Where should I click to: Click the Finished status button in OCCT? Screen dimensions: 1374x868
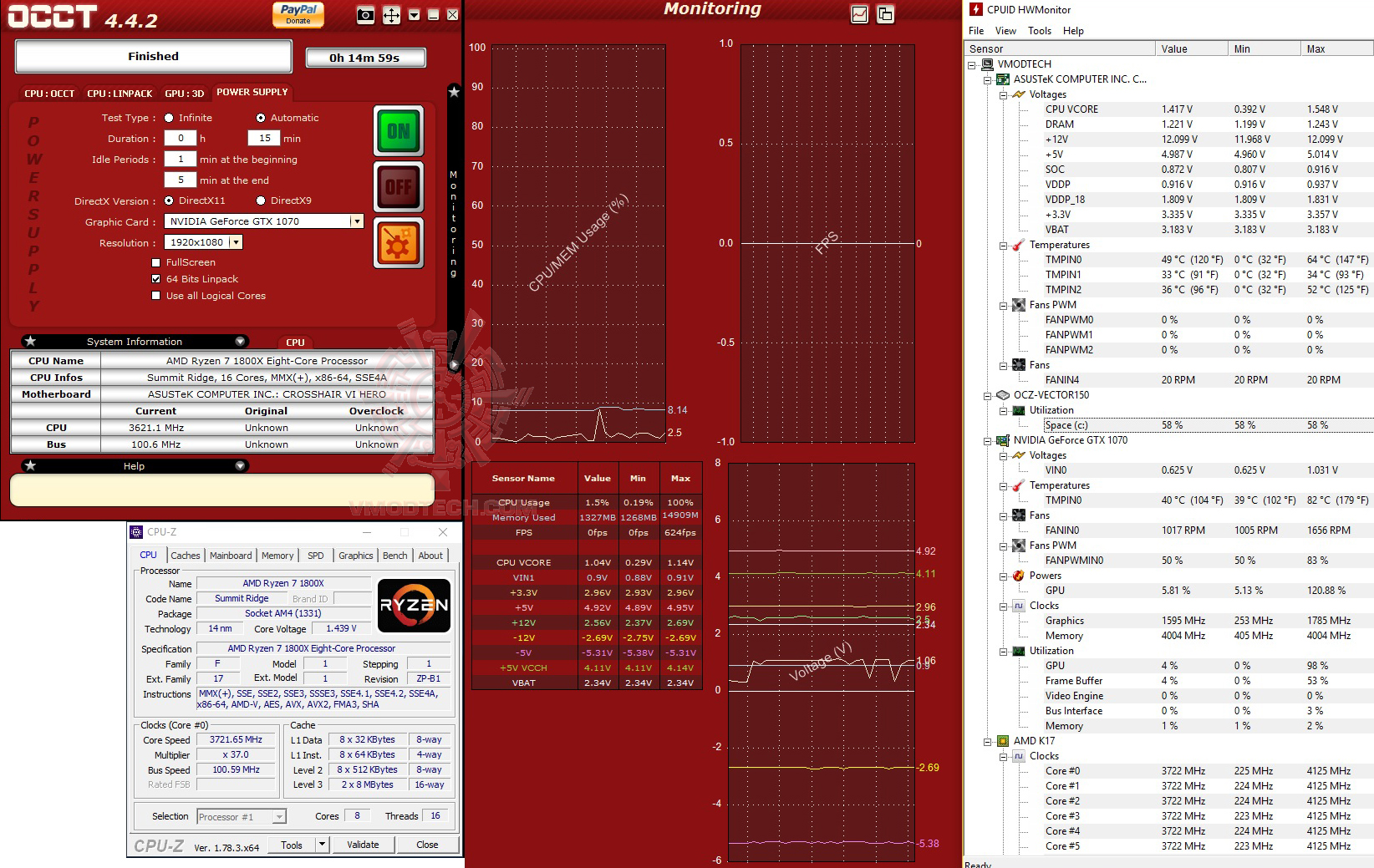point(153,57)
